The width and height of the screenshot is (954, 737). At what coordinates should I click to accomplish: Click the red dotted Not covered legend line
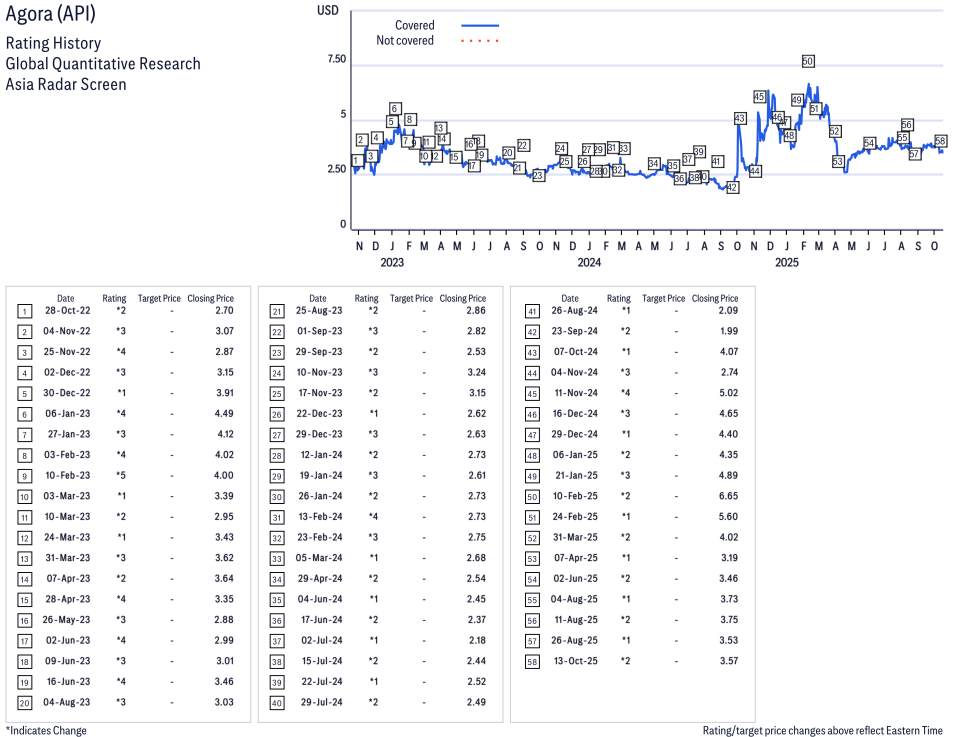point(480,41)
